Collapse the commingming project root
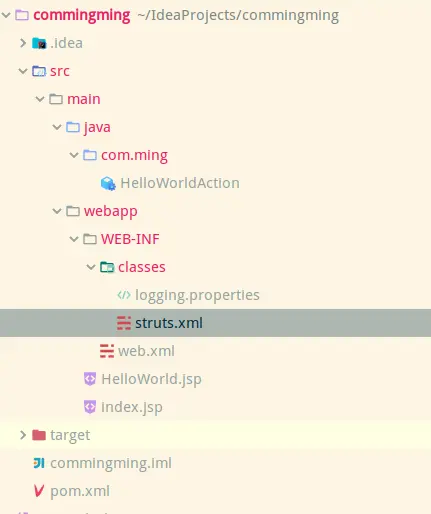 pyautogui.click(x=6, y=15)
